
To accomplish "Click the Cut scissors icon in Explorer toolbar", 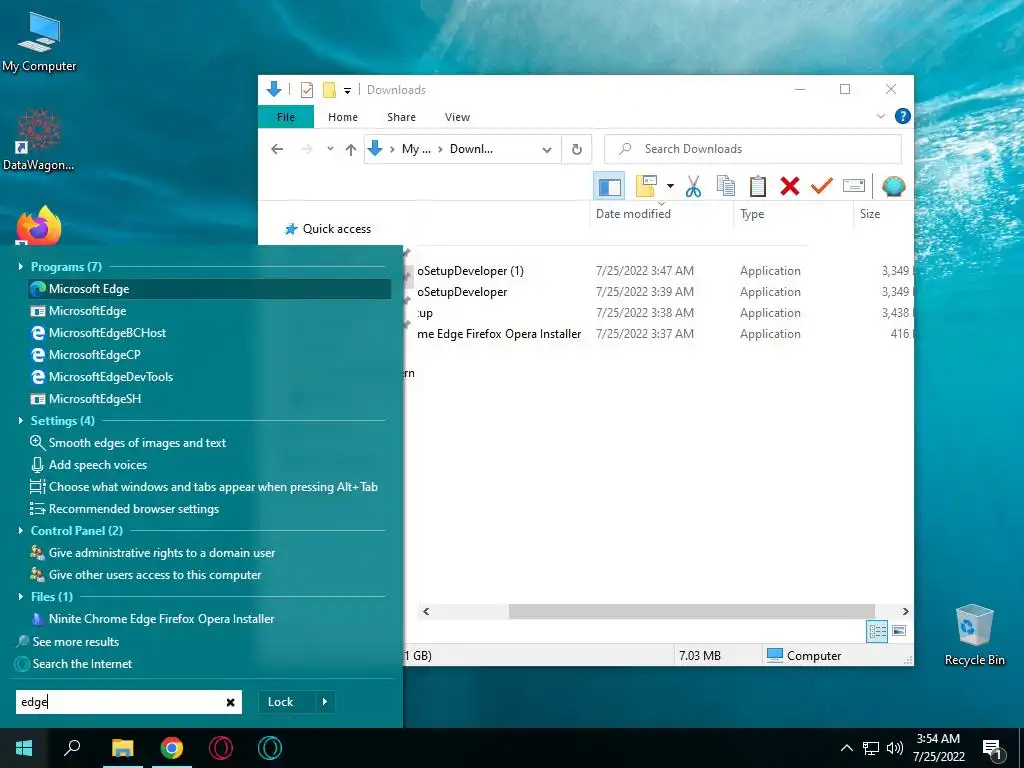I will click(x=694, y=186).
